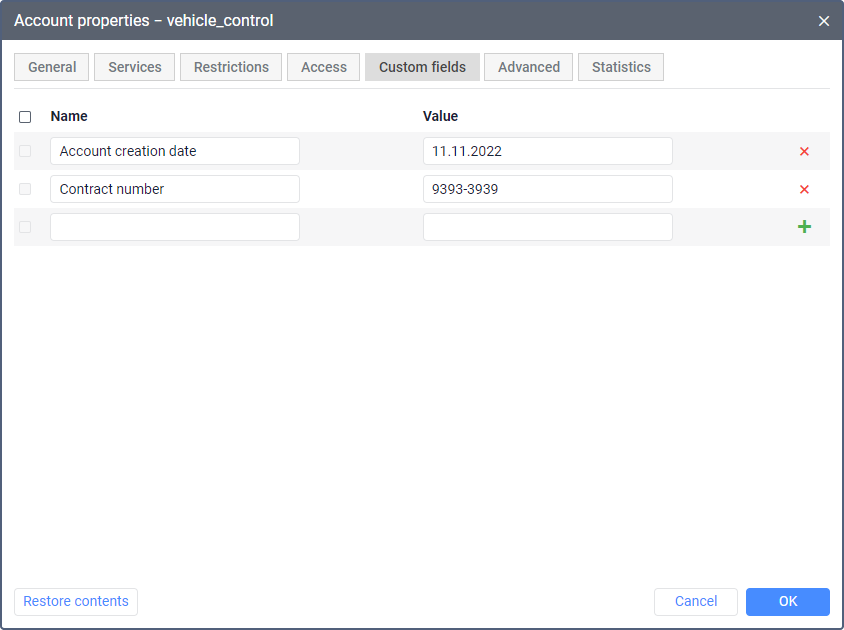
Task: Check the Account creation date row checkbox
Action: (x=25, y=152)
